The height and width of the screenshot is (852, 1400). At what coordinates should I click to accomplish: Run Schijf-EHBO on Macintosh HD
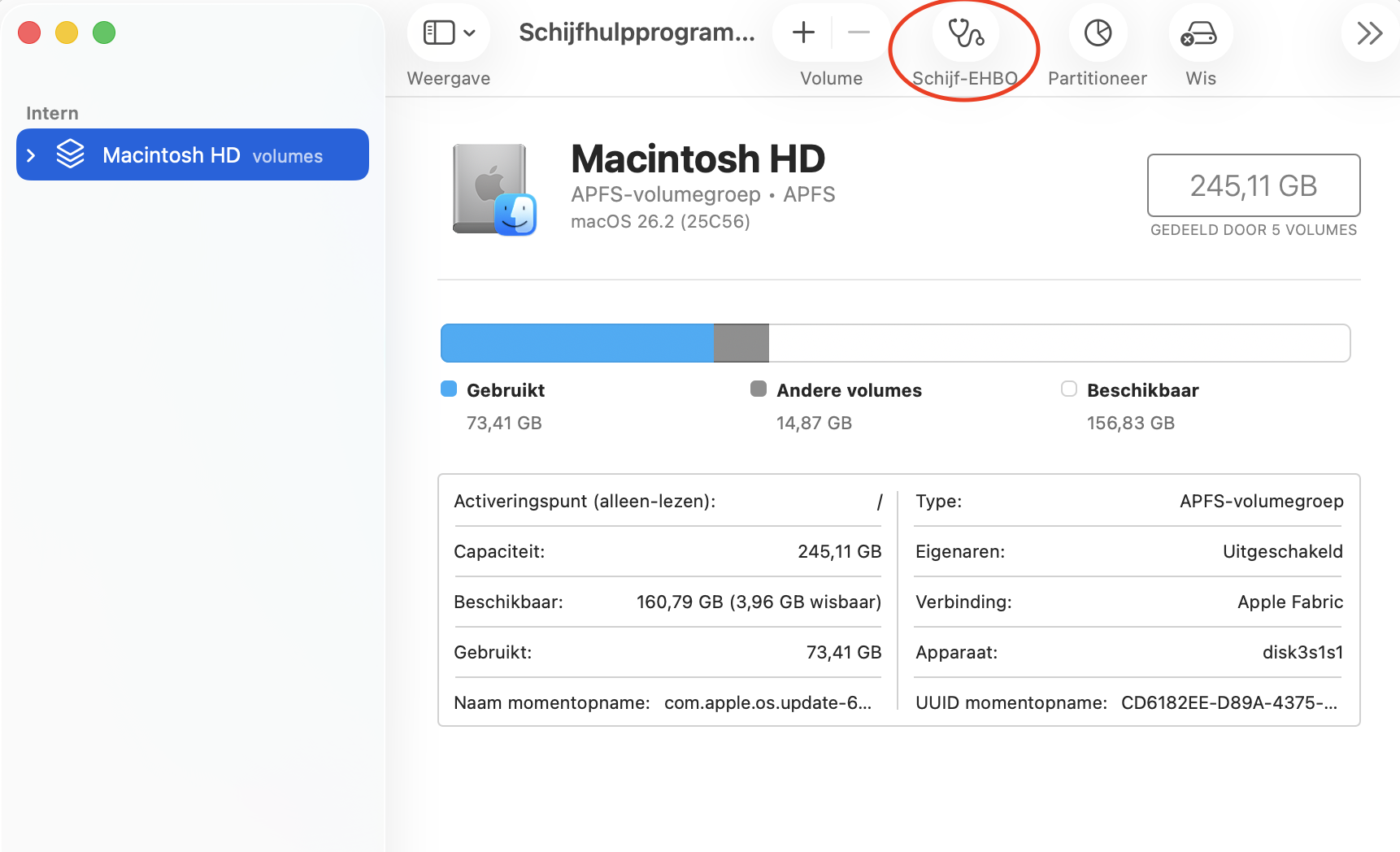(x=964, y=33)
